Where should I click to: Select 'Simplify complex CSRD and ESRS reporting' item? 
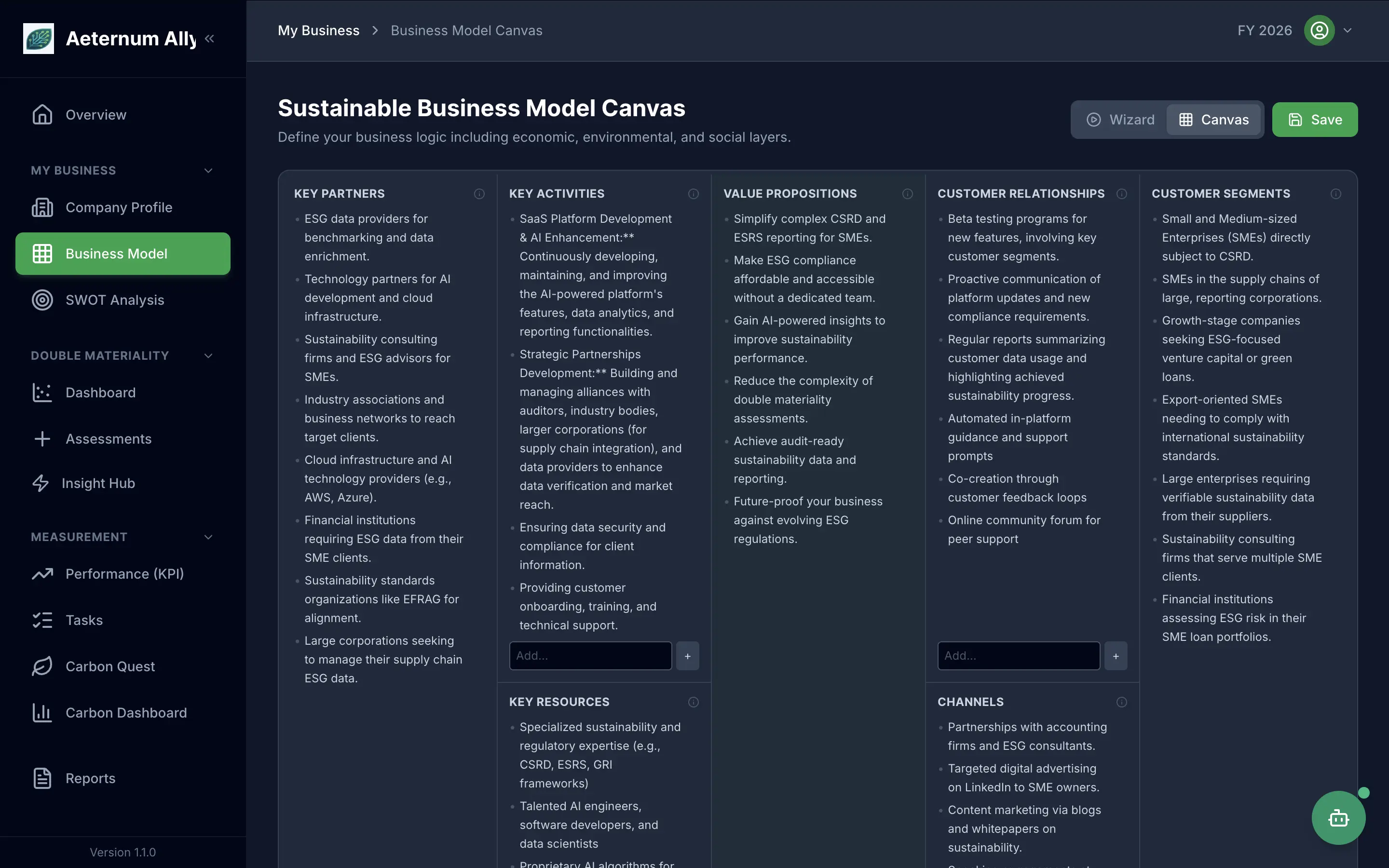click(x=809, y=228)
